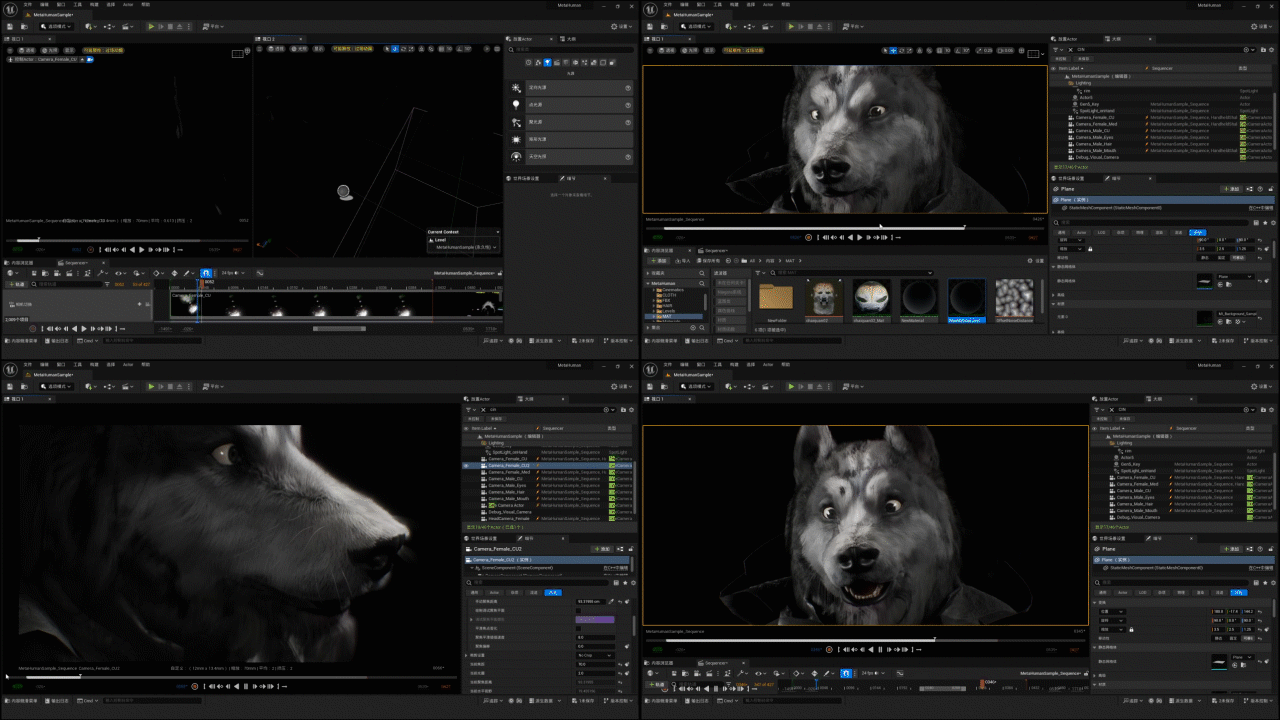Click viewport timeline scrubber in top-right window
The height and width of the screenshot is (720, 1280).
click(963, 228)
